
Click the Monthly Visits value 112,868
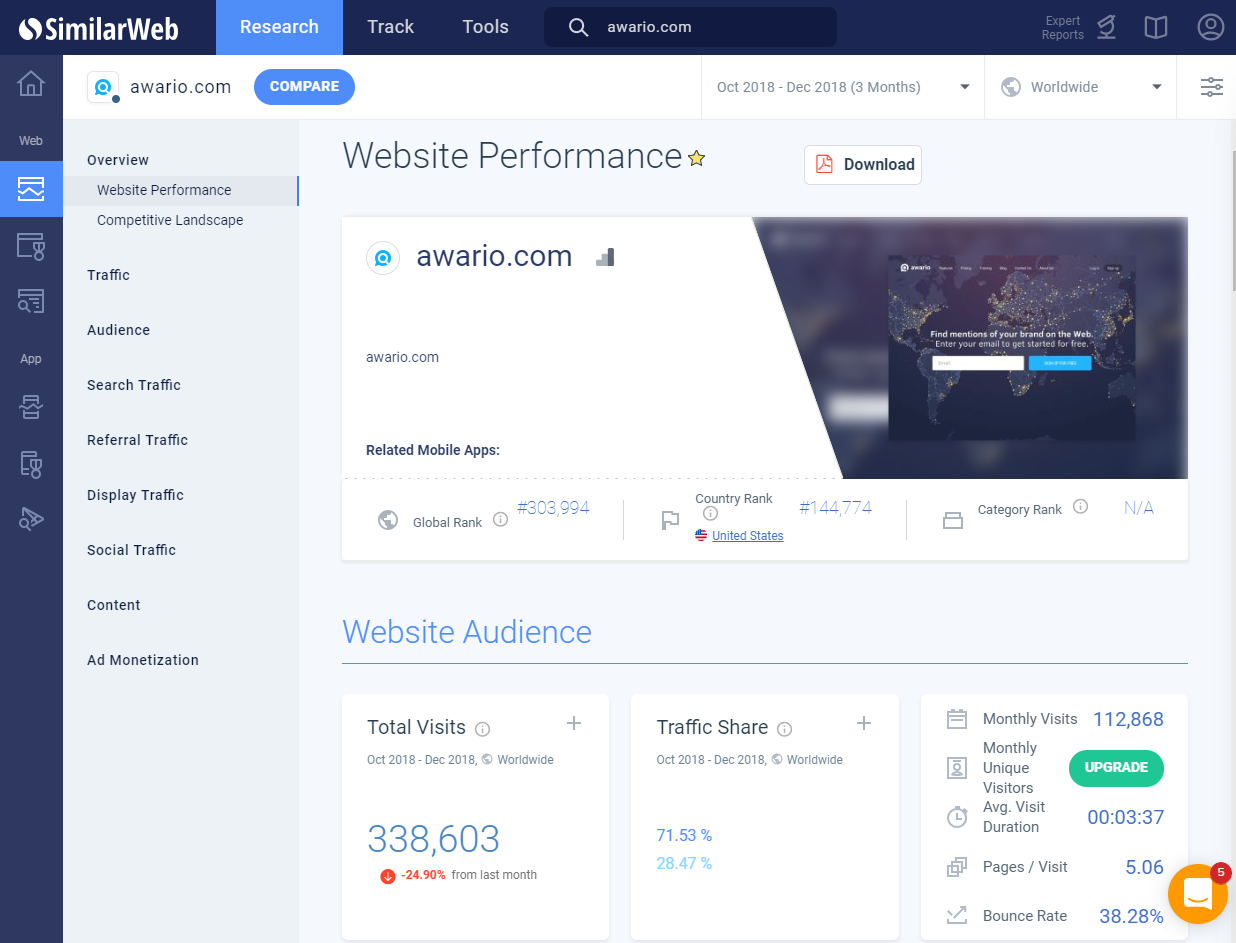pyautogui.click(x=1128, y=719)
